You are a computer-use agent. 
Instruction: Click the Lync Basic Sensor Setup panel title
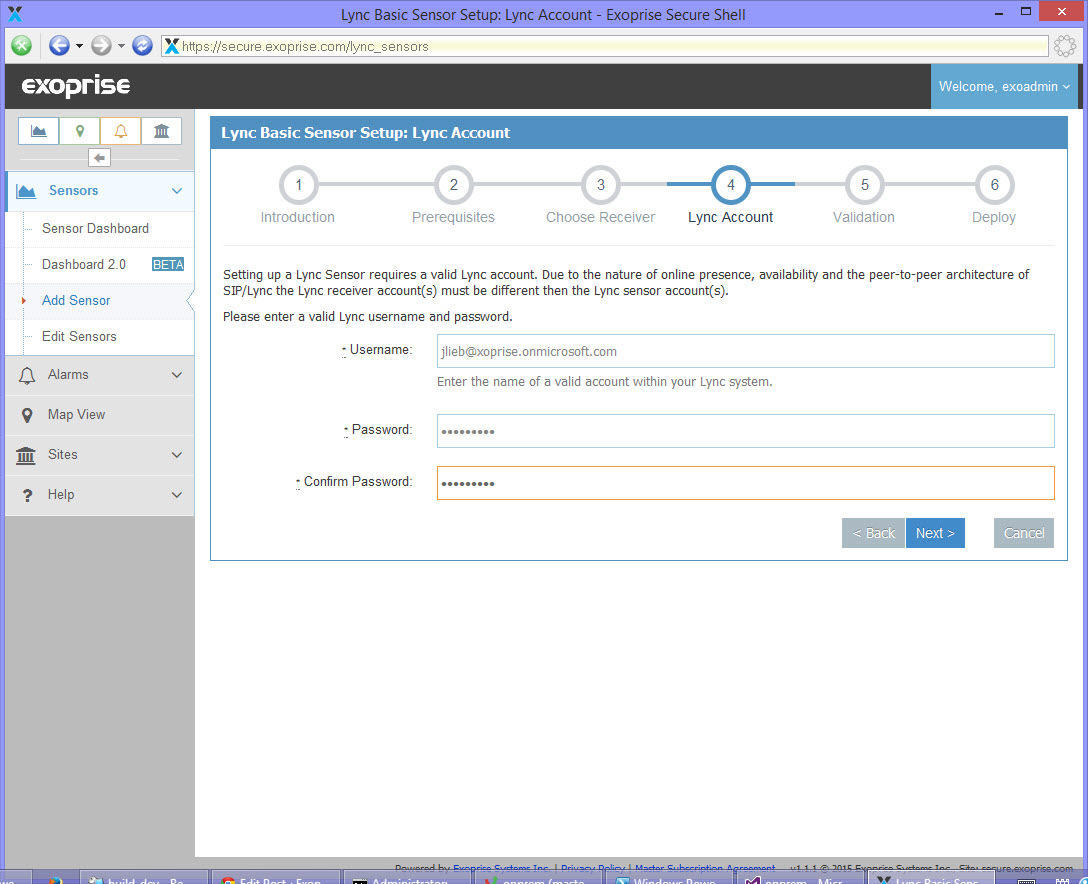[365, 133]
